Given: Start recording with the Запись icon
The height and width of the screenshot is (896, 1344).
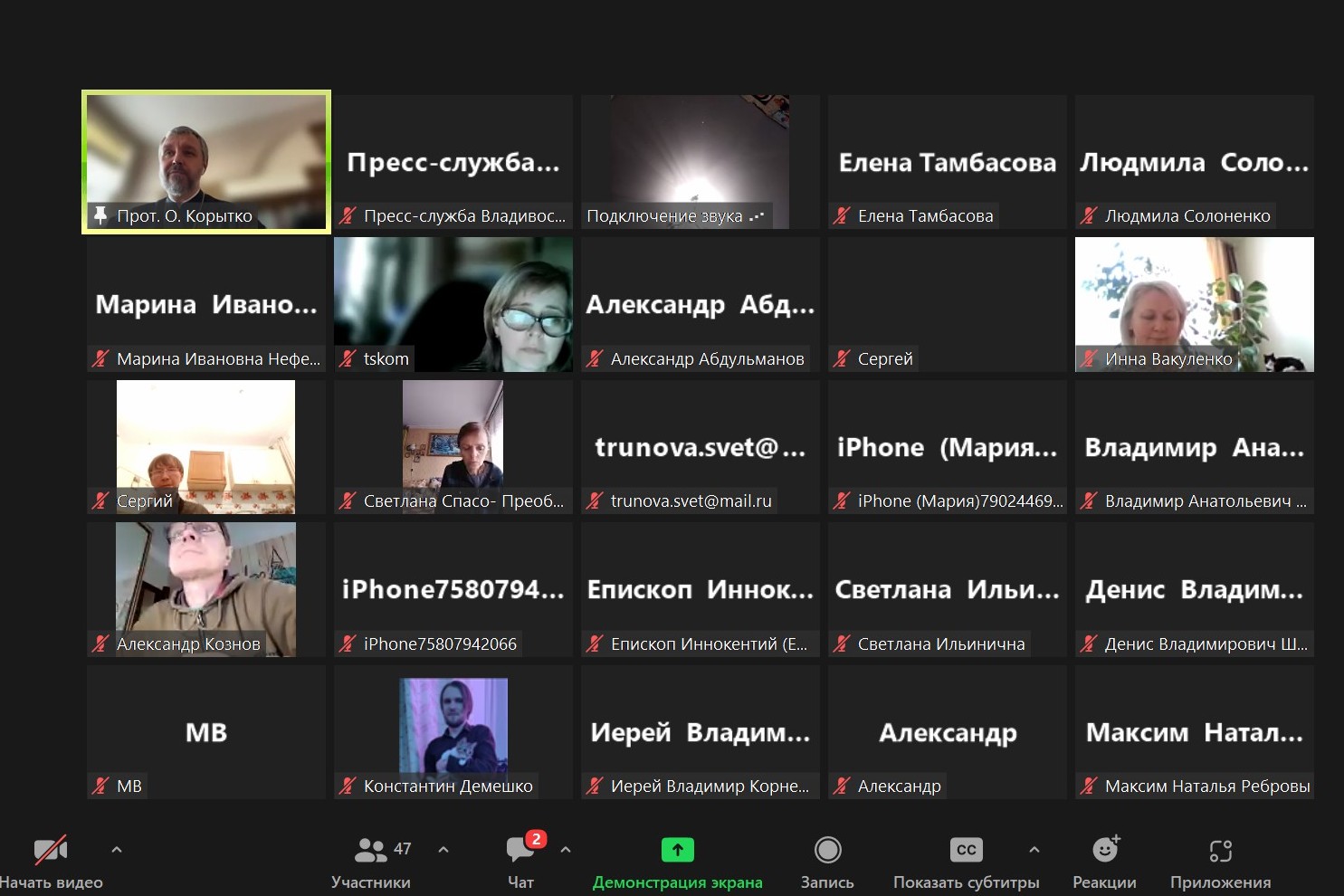Looking at the screenshot, I should [x=827, y=850].
